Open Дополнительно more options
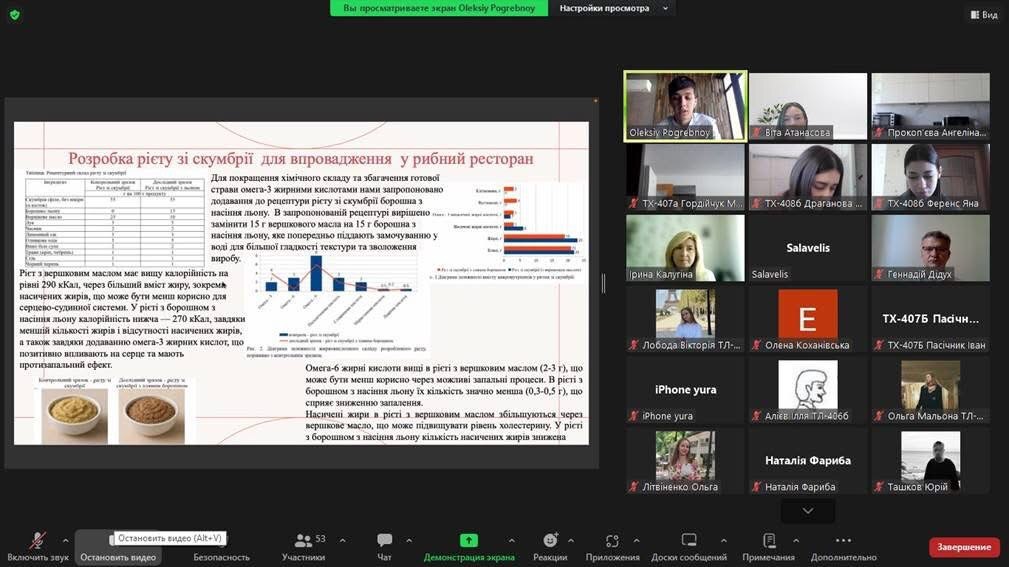Image resolution: width=1009 pixels, height=567 pixels. pyautogui.click(x=844, y=547)
